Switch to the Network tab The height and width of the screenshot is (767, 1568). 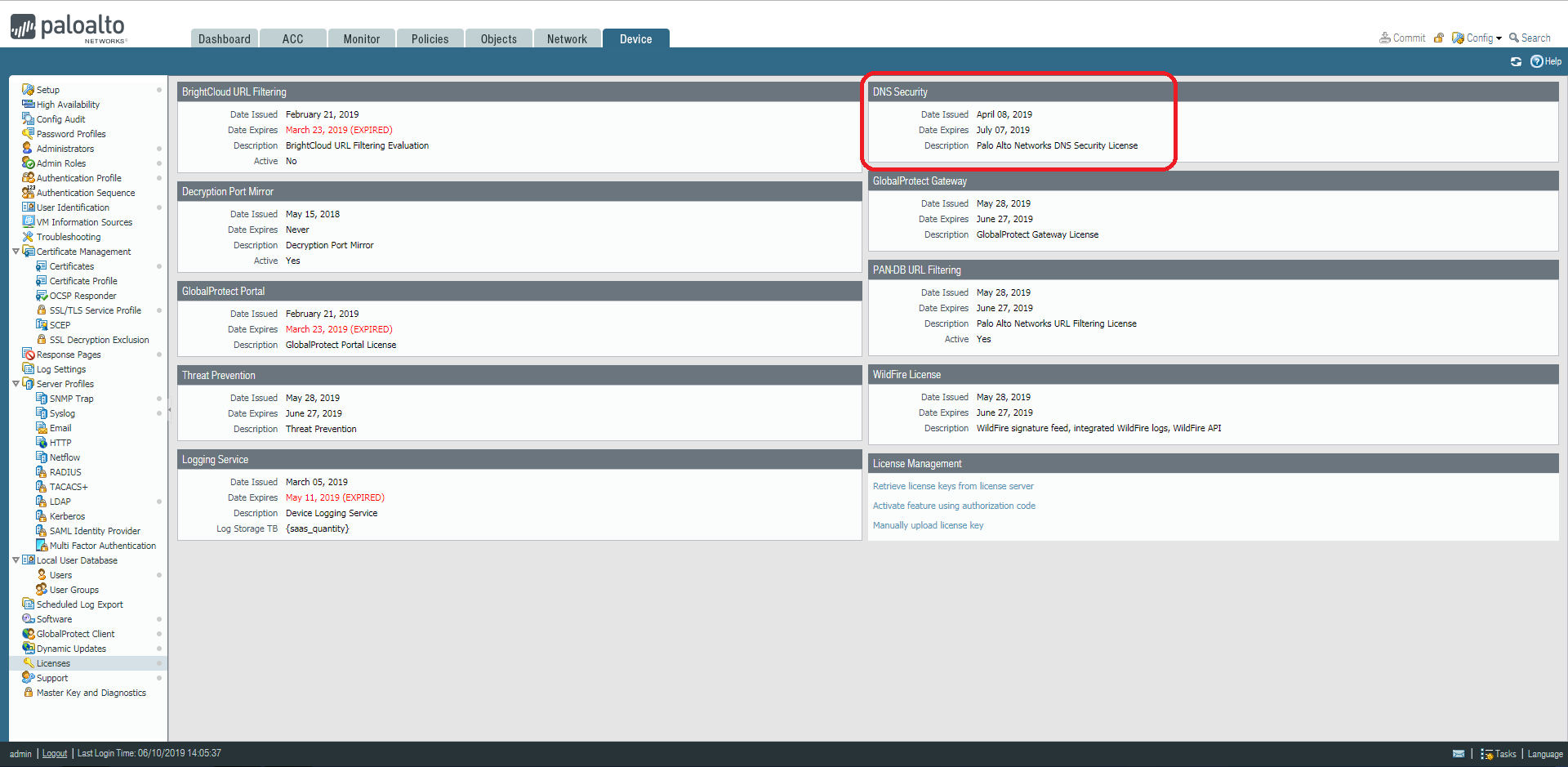[x=568, y=38]
